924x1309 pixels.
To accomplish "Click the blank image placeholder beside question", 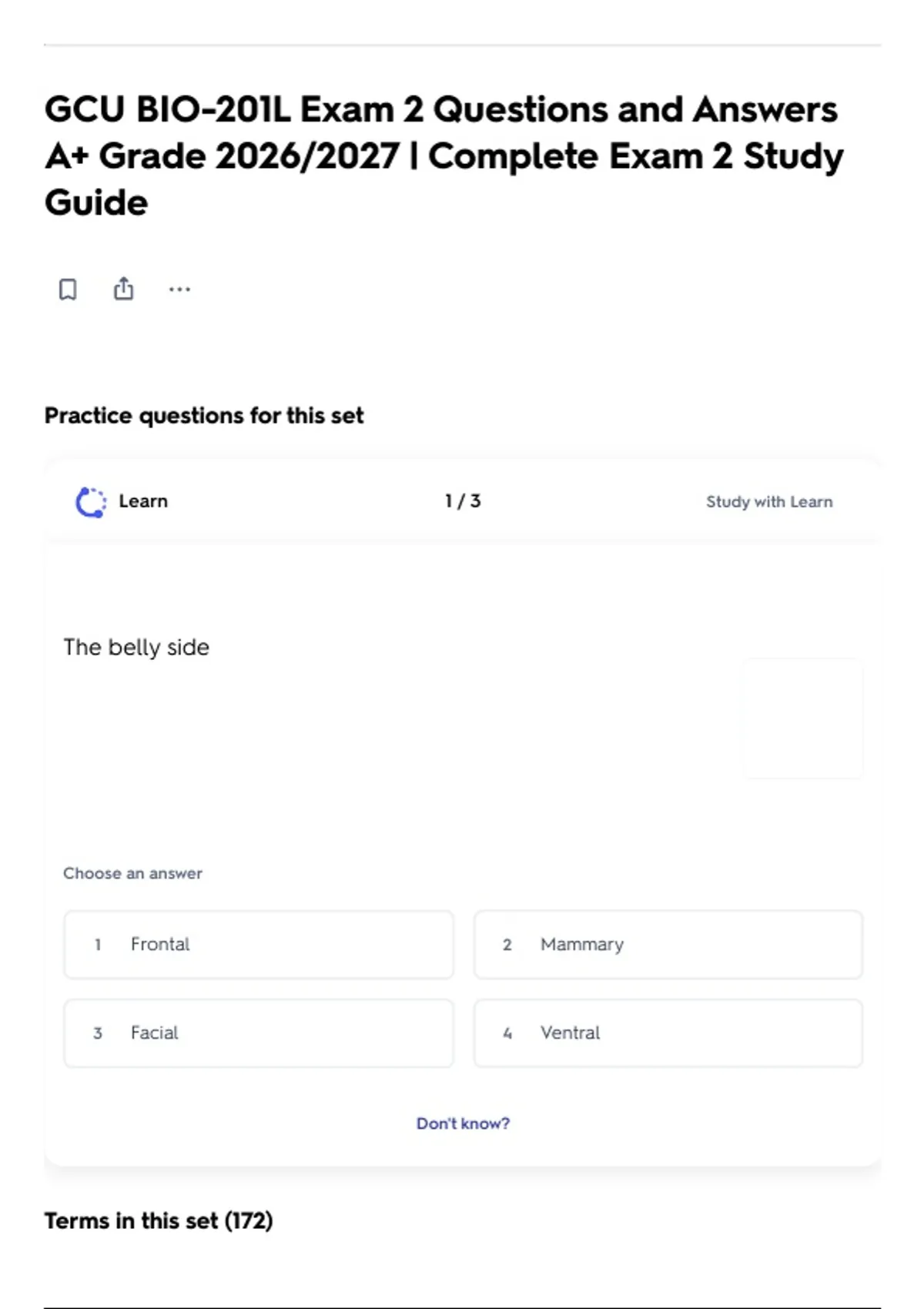I will [803, 718].
